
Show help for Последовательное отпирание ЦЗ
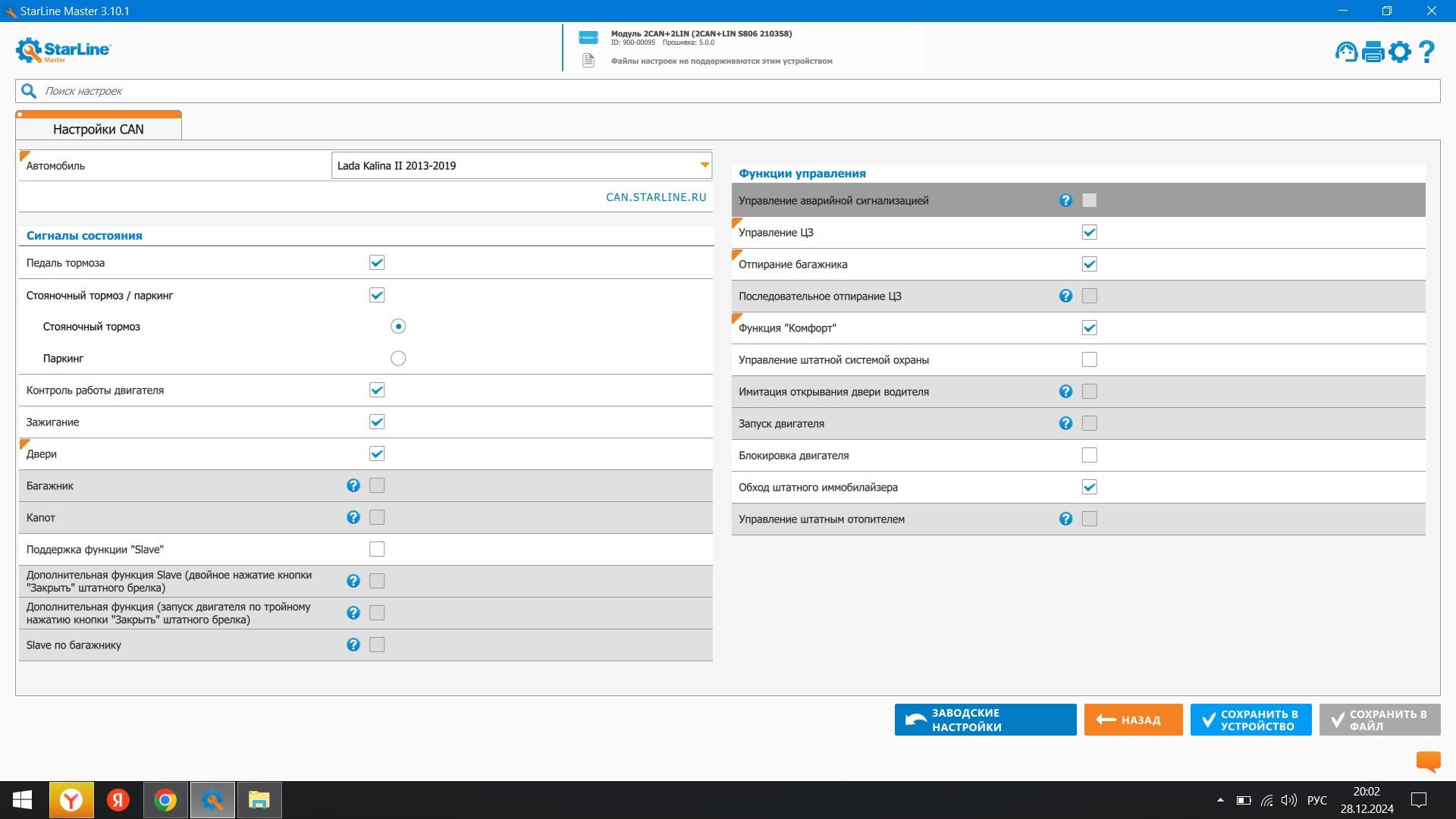pyautogui.click(x=1065, y=296)
